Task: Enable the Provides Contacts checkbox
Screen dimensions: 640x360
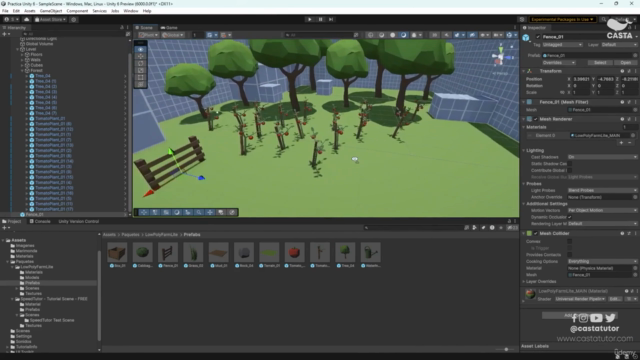Action: tap(569, 255)
